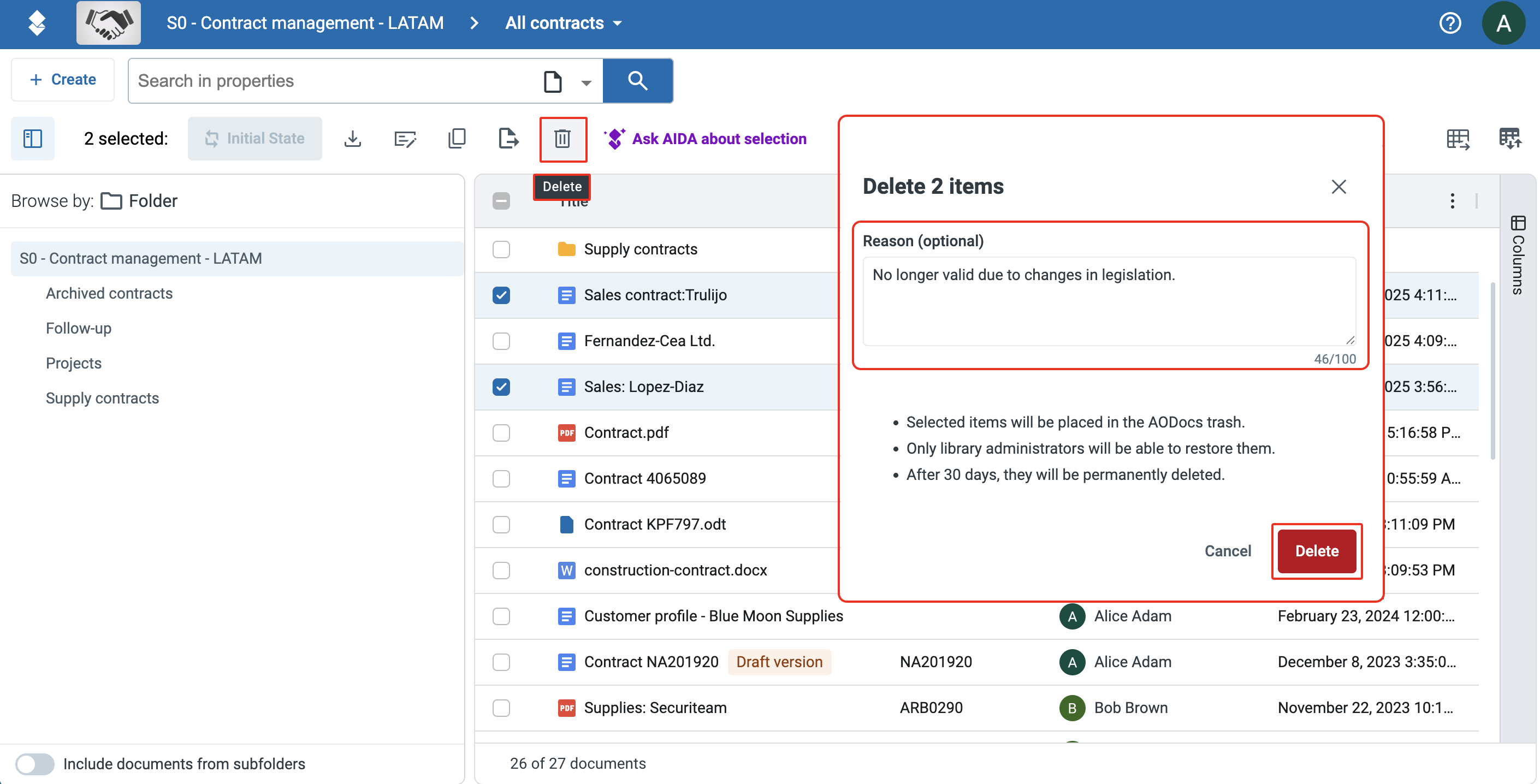Open the handshake library thumbnail
The width and height of the screenshot is (1540, 784).
(x=108, y=23)
